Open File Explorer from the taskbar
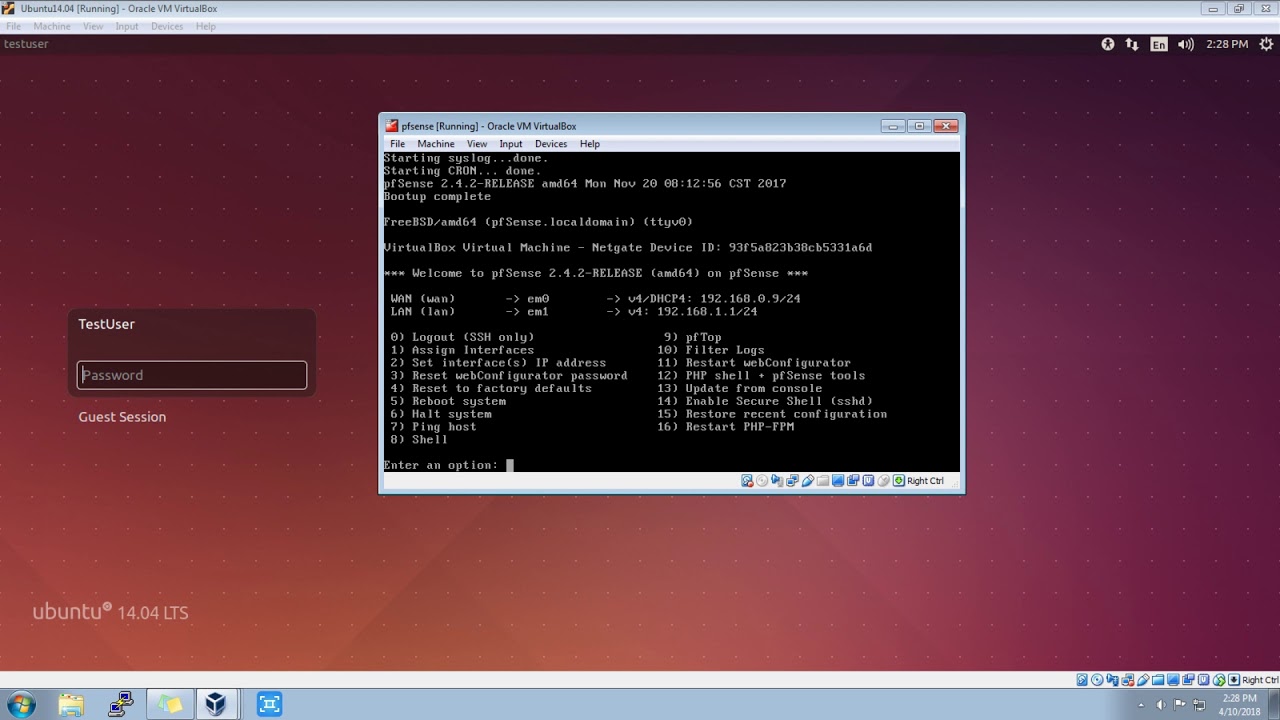The width and height of the screenshot is (1280, 720). [x=71, y=704]
